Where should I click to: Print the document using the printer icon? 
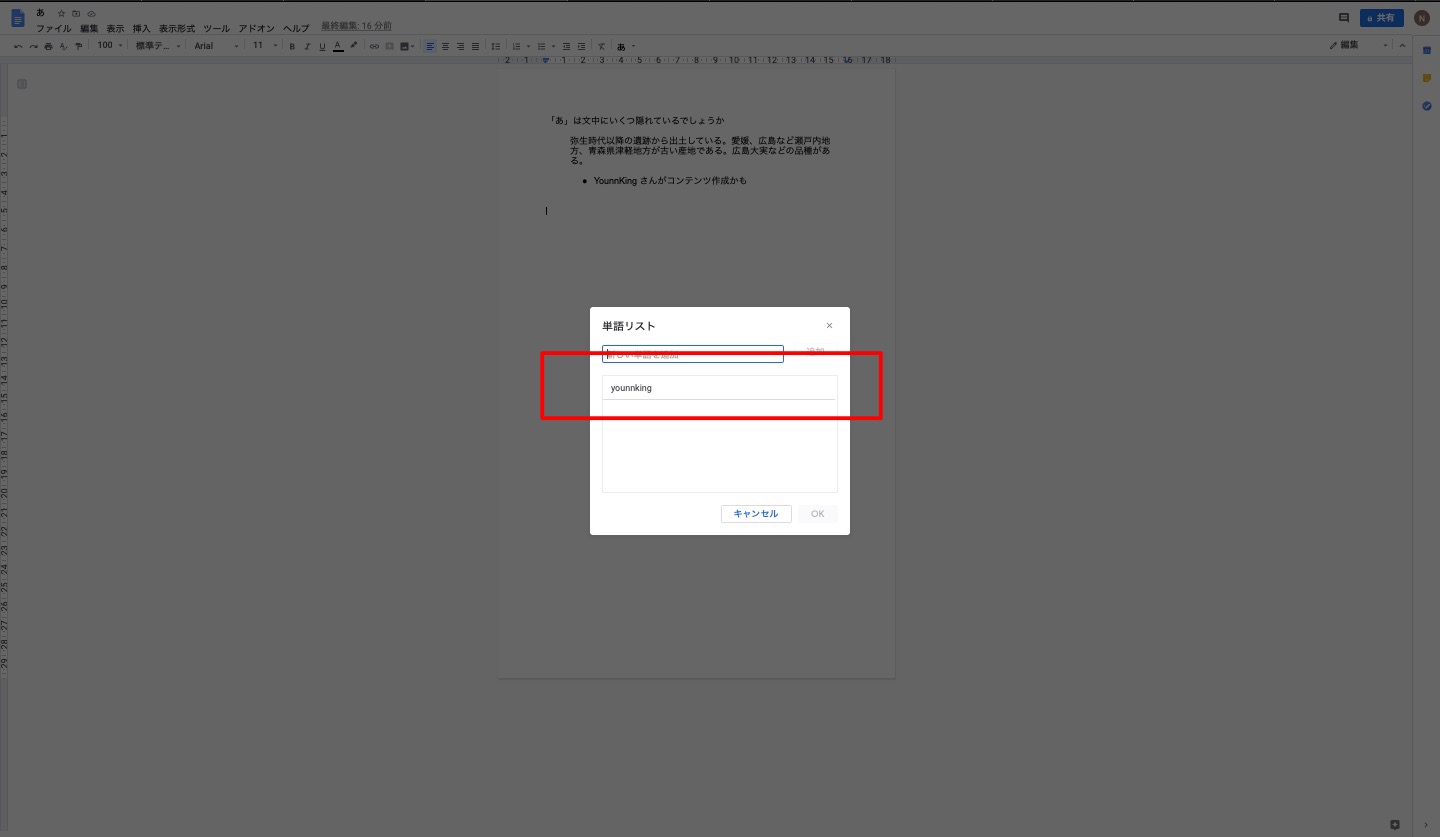[x=48, y=46]
